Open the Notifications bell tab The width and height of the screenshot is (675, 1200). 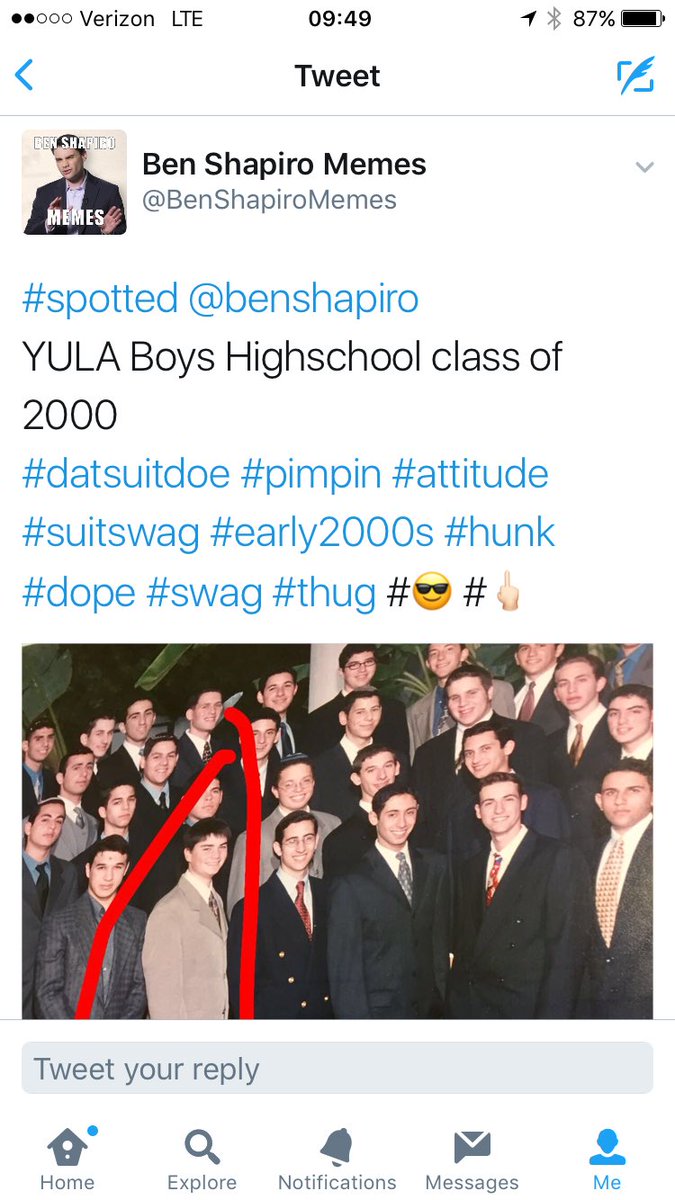tap(337, 1160)
